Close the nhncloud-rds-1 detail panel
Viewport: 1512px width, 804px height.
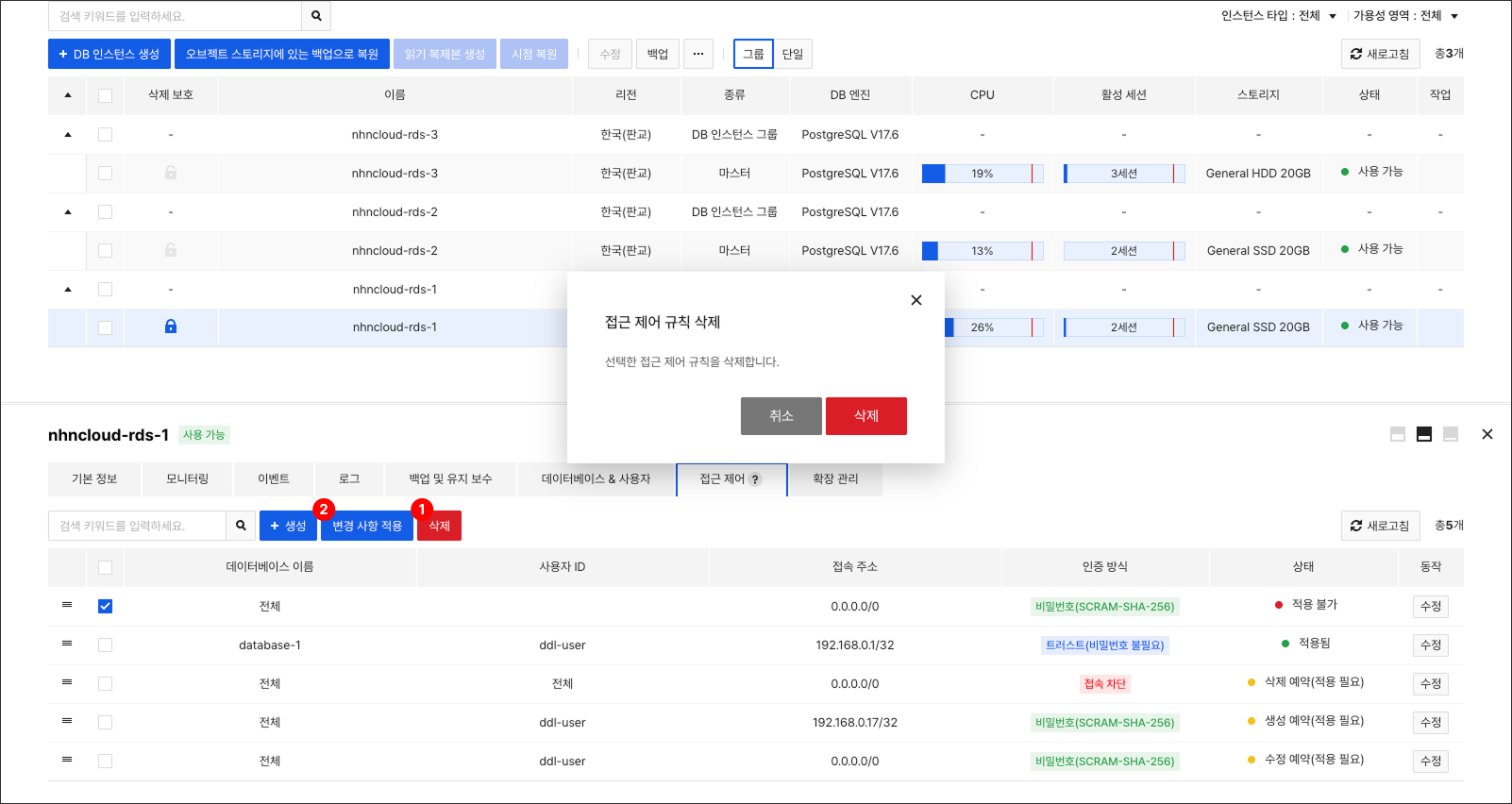[x=1487, y=434]
